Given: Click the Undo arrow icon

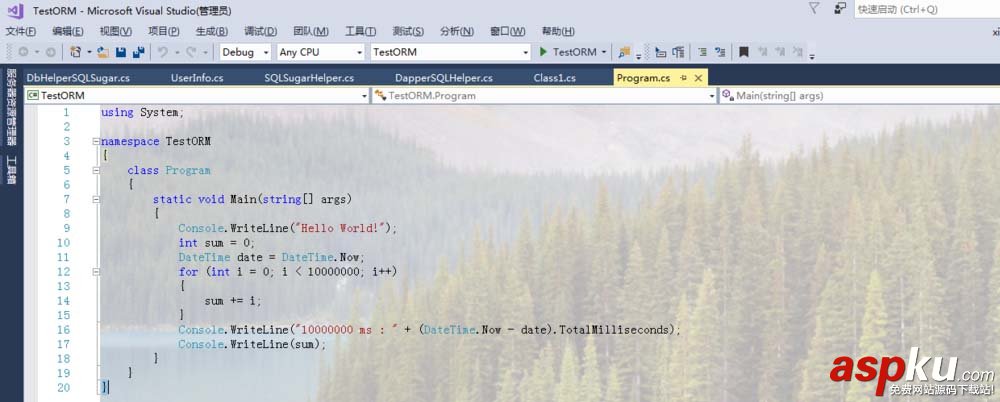Looking at the screenshot, I should coord(163,52).
